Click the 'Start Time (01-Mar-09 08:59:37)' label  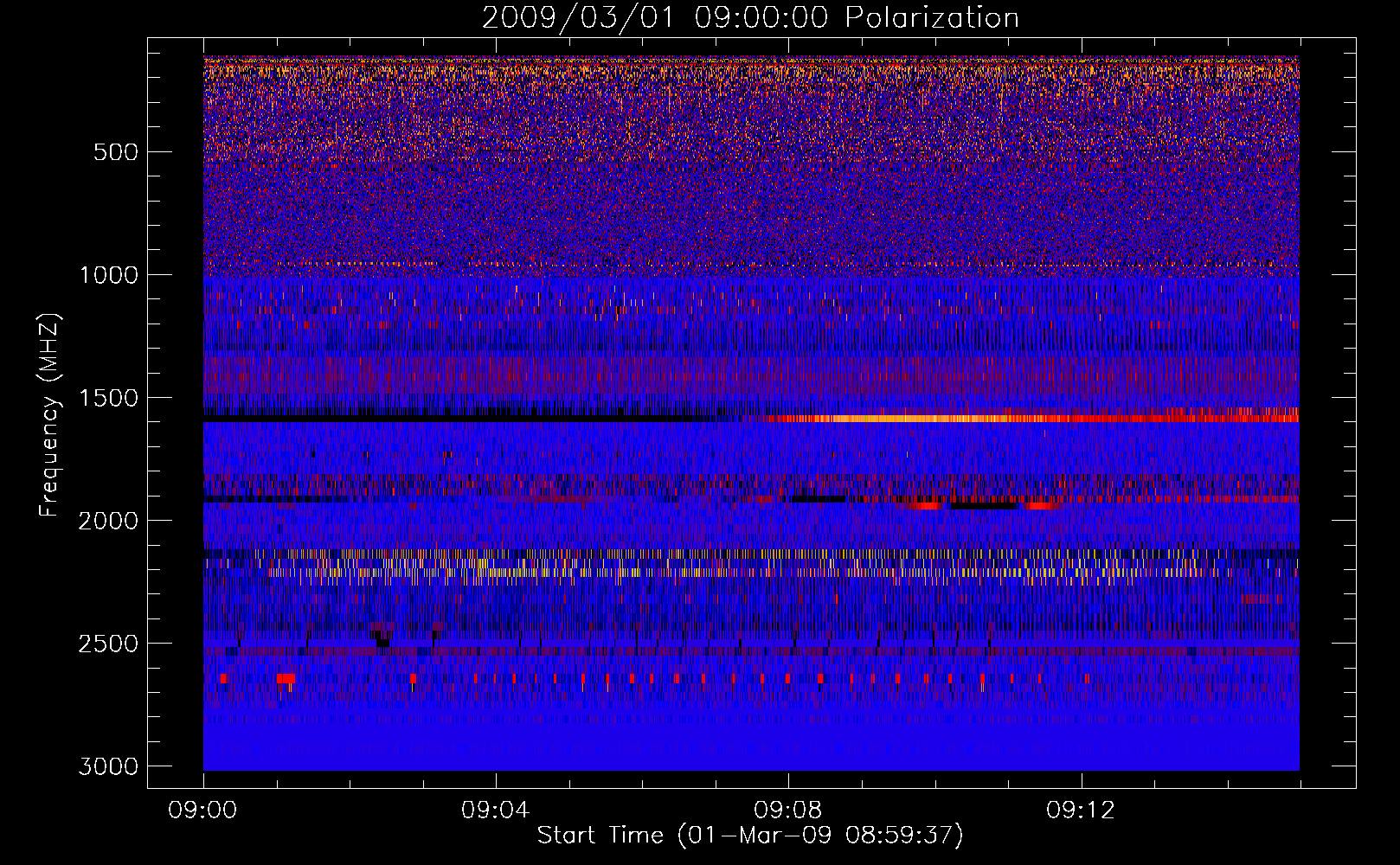point(750,836)
